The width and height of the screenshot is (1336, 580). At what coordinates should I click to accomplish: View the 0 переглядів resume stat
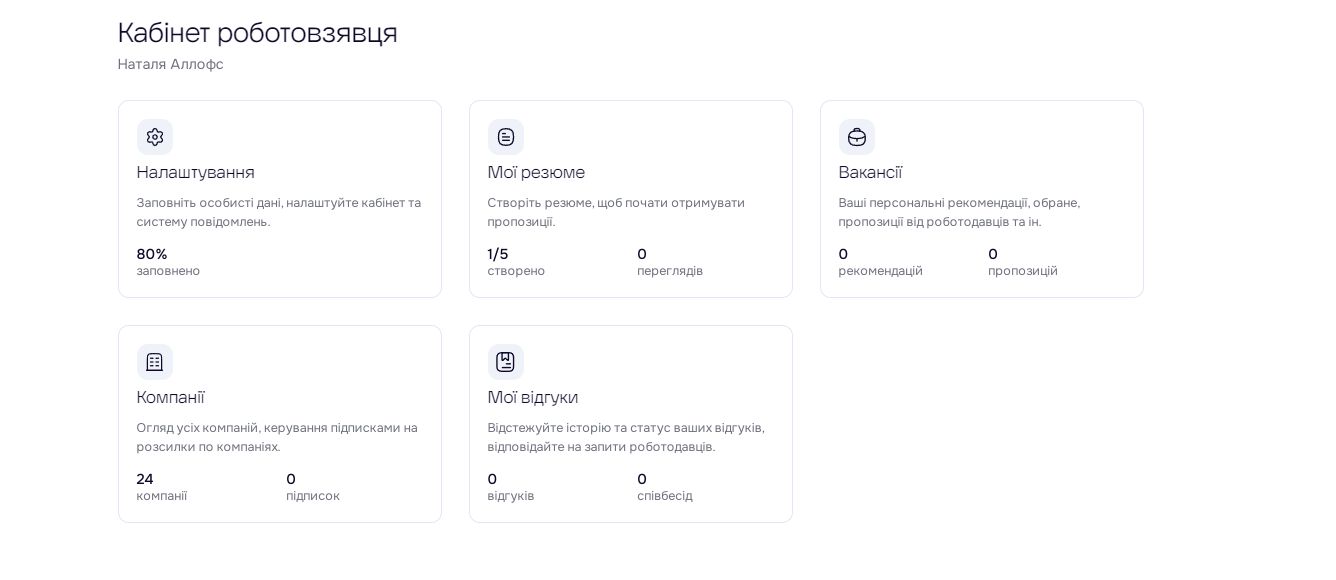coord(670,262)
